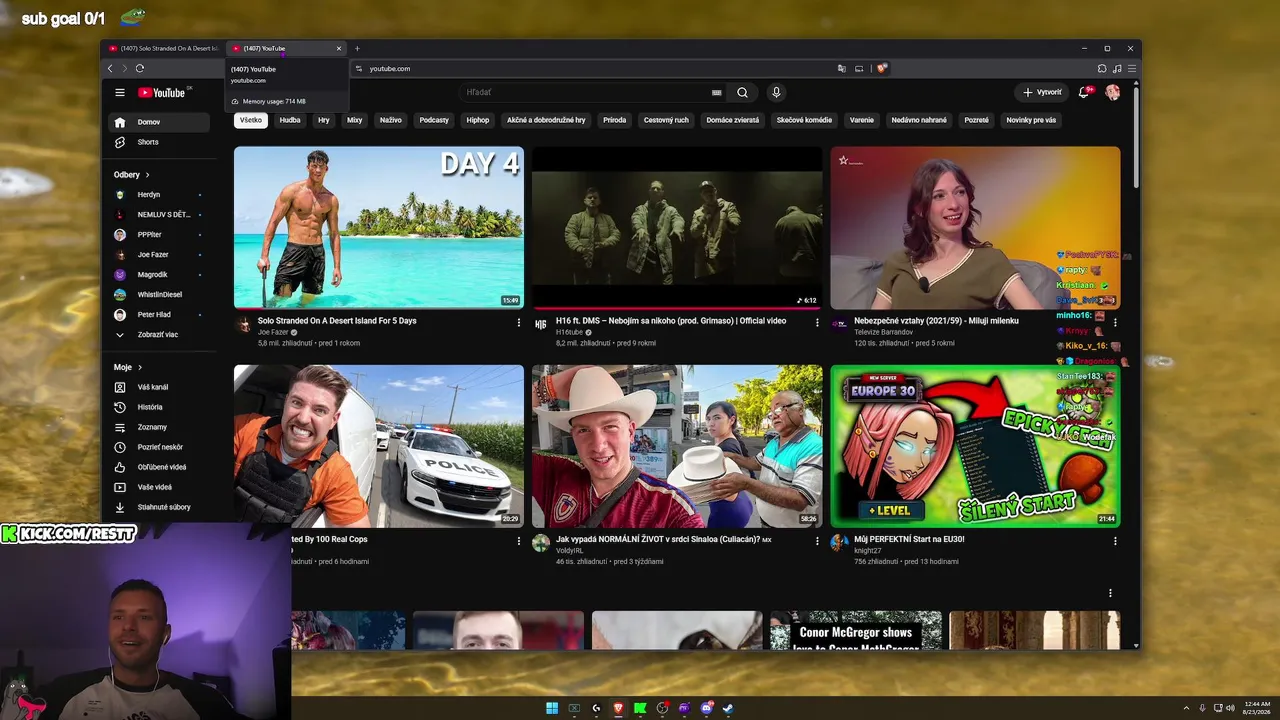
Task: Expand the Moje section header
Action: (x=127, y=367)
